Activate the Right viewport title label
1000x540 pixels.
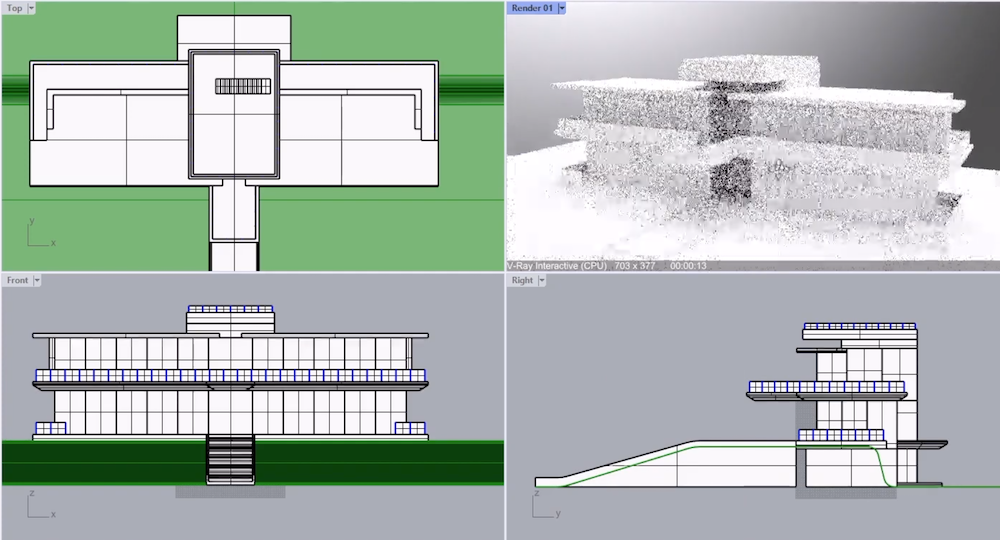click(x=522, y=281)
